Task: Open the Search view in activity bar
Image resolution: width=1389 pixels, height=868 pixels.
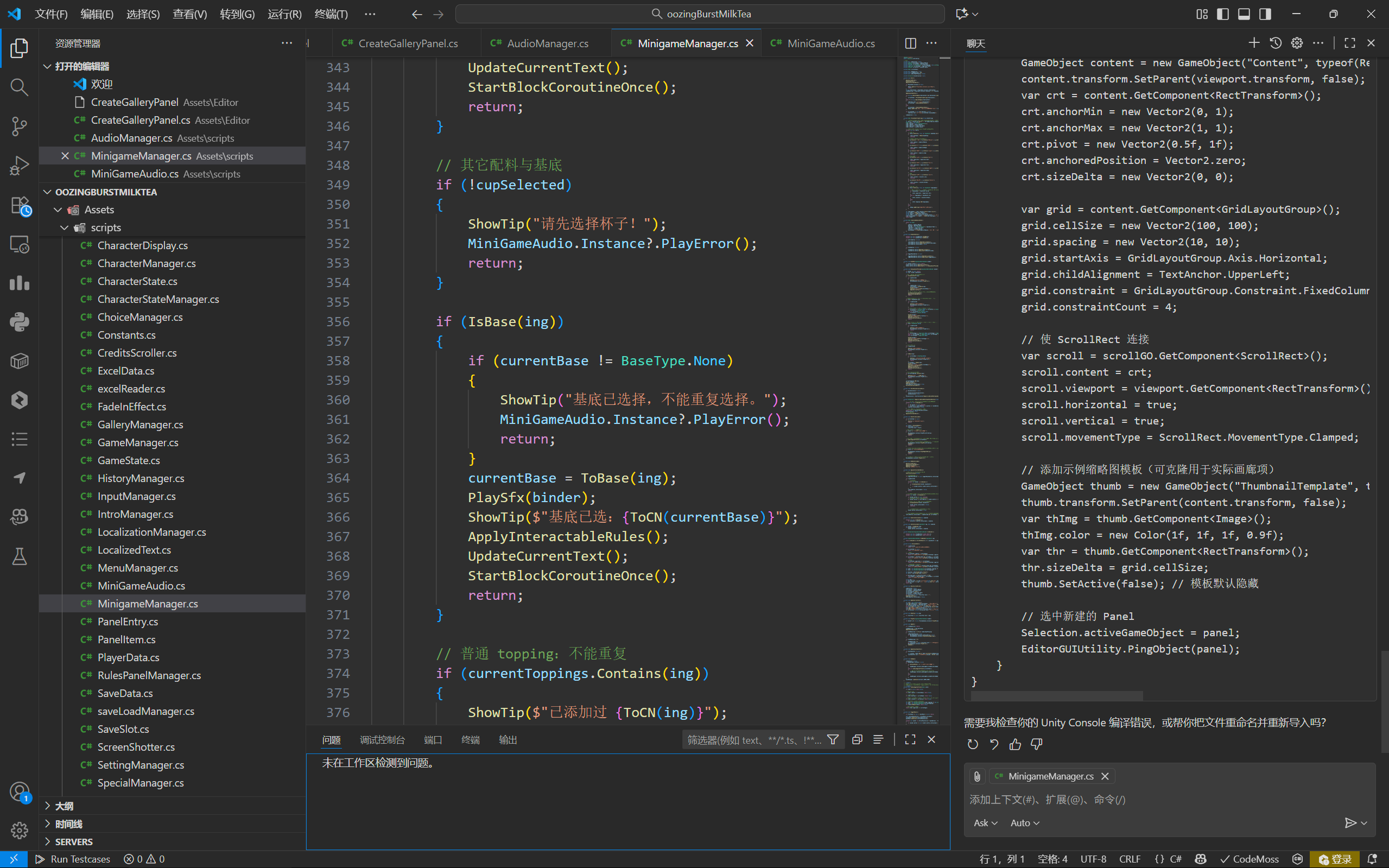Action: pos(19,87)
